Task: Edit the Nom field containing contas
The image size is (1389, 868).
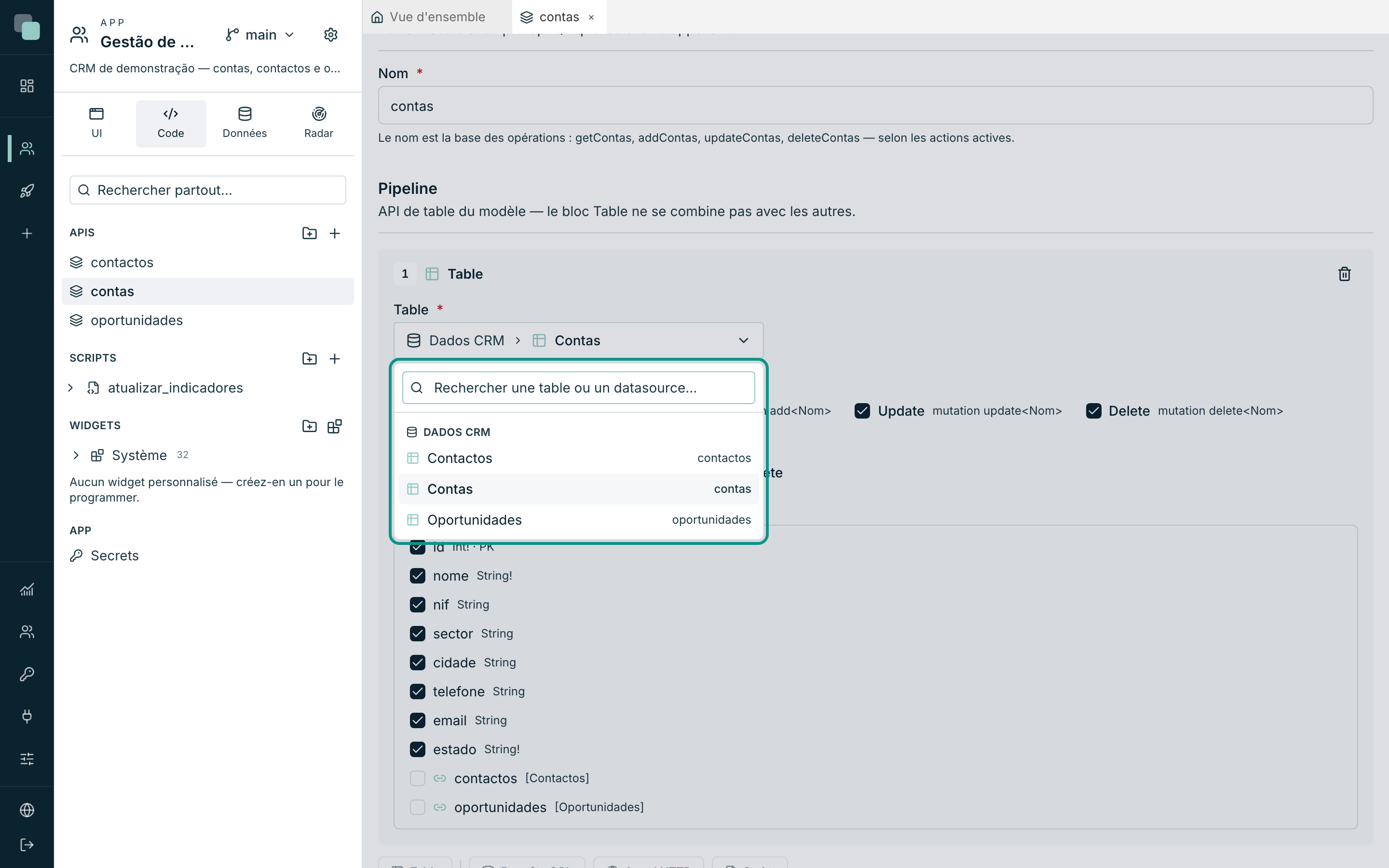Action: pos(875,106)
